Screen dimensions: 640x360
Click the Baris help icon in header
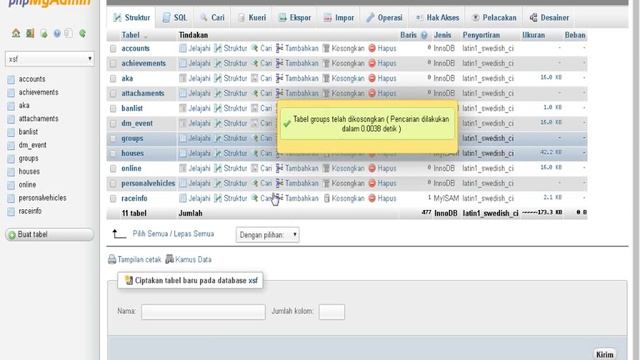coord(424,36)
